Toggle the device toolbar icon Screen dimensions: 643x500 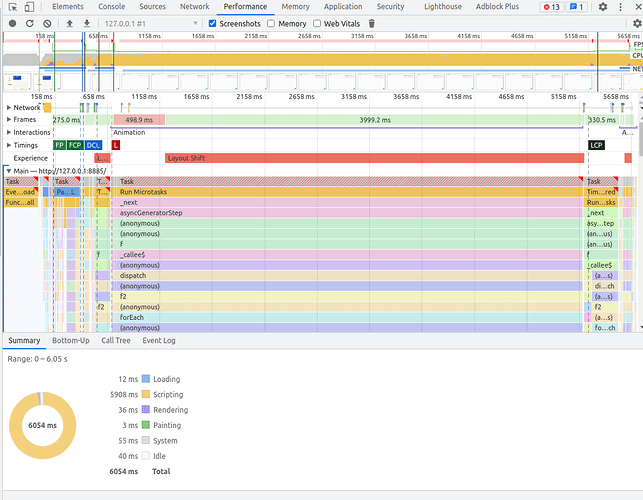tap(29, 7)
